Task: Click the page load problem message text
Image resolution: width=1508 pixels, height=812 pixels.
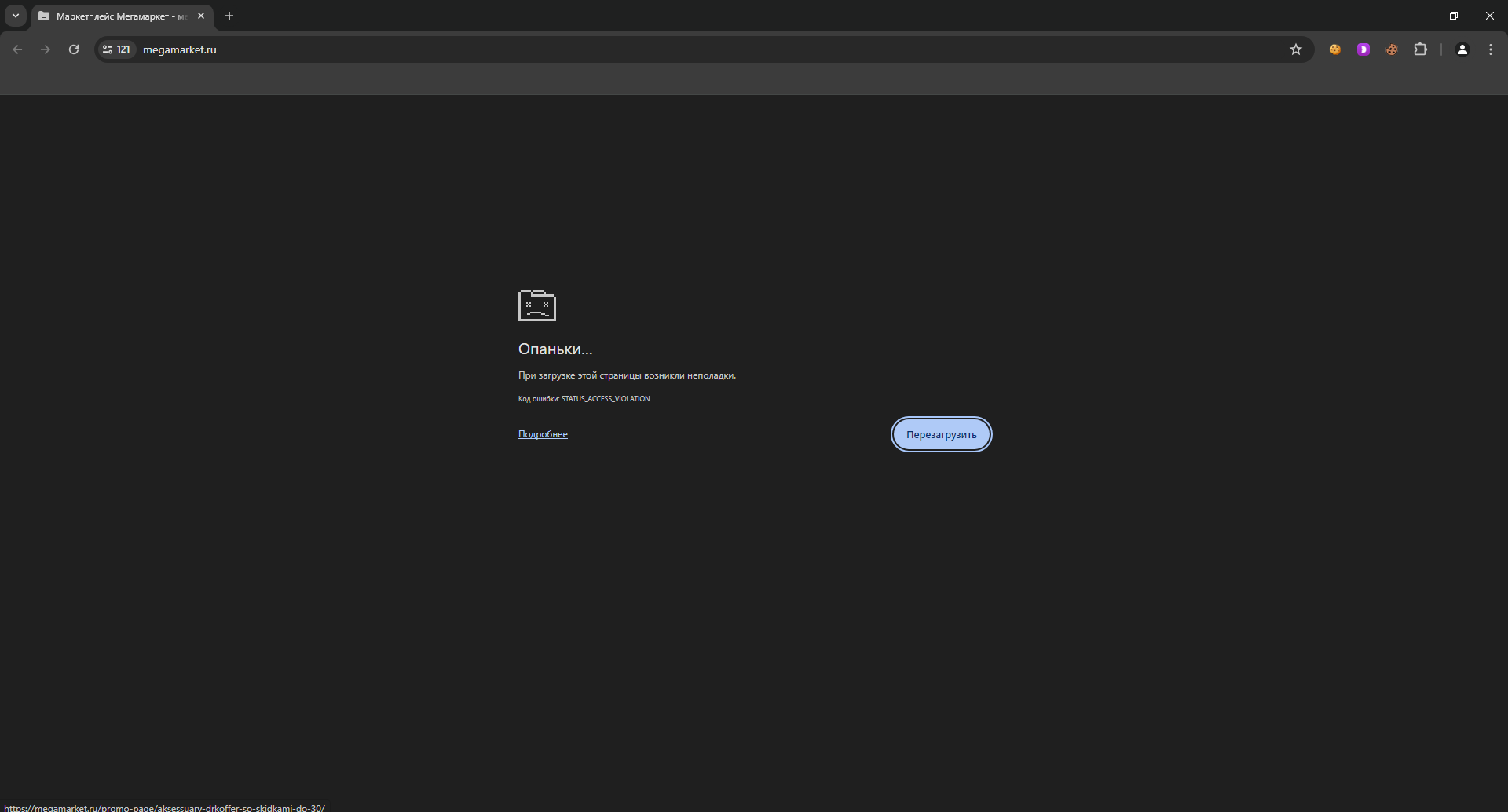Action: (627, 375)
